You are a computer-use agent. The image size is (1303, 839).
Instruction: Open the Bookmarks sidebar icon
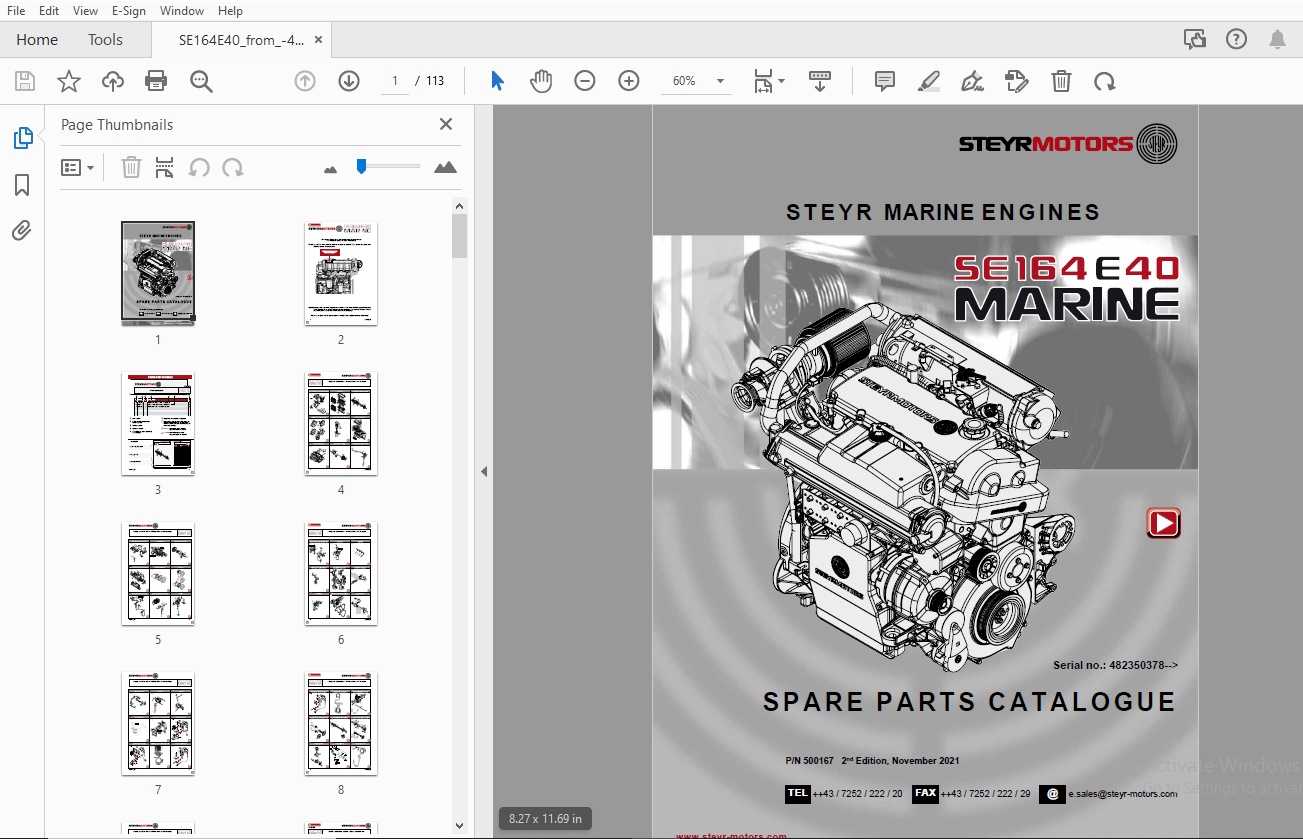[x=22, y=185]
